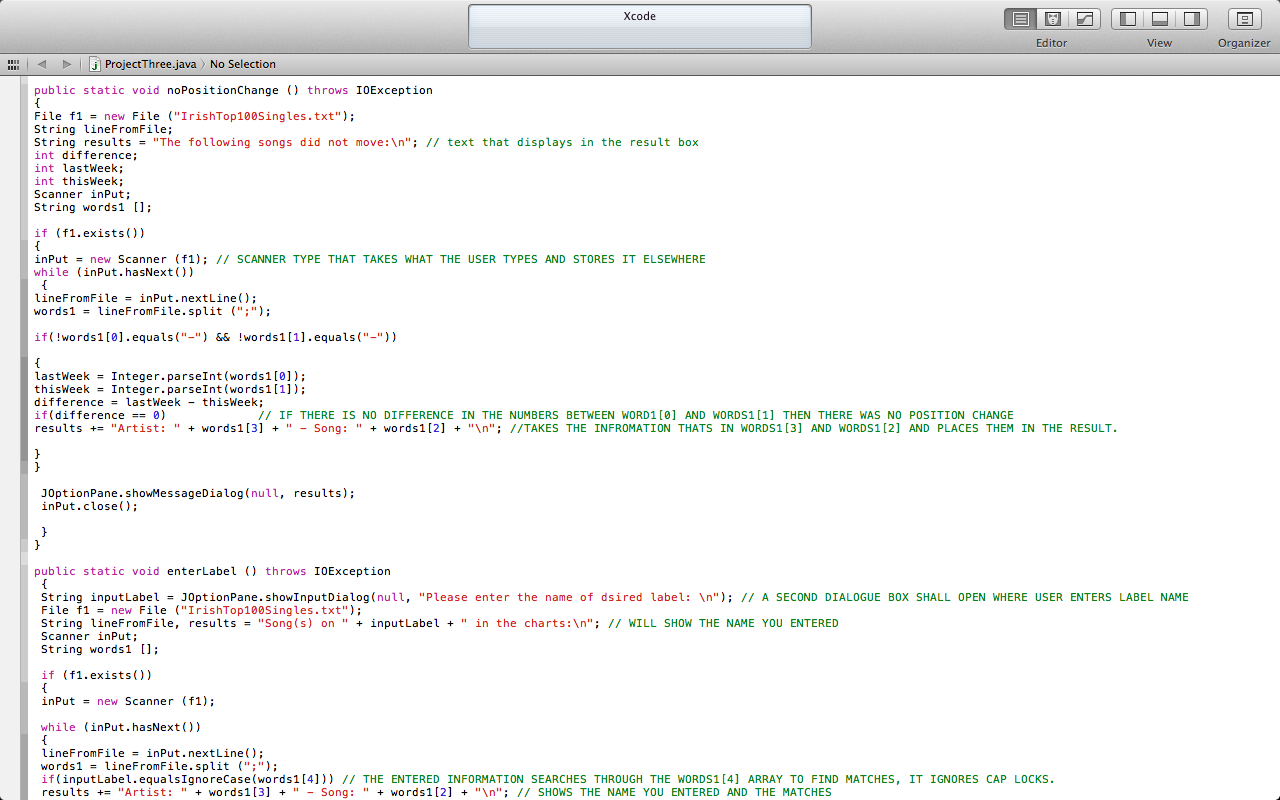Toggle the bottom Debug area
Image resolution: width=1280 pixels, height=800 pixels.
pos(1160,19)
